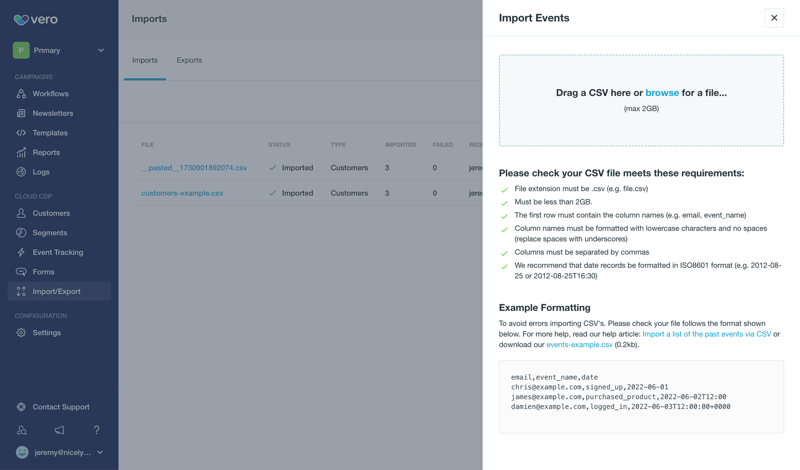Click the announcements megaphone icon
Image resolution: width=800 pixels, height=470 pixels.
[x=59, y=430]
